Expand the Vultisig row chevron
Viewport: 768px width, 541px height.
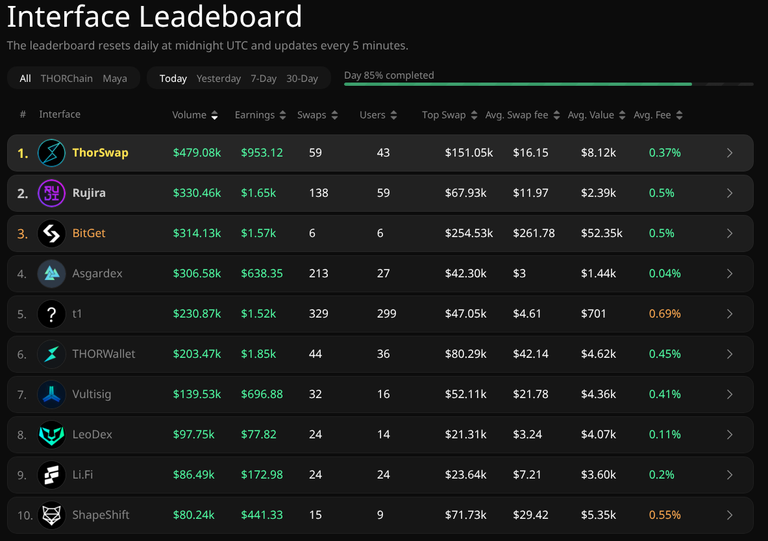[730, 394]
